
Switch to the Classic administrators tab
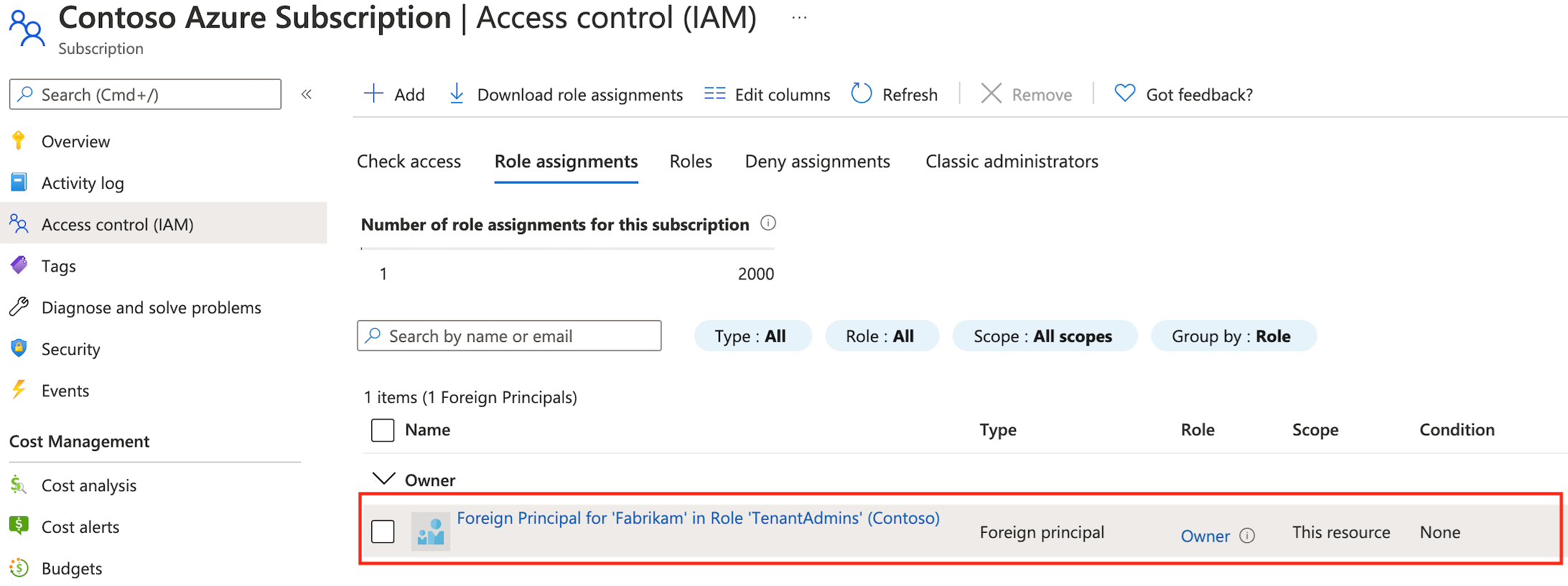coord(1012,161)
